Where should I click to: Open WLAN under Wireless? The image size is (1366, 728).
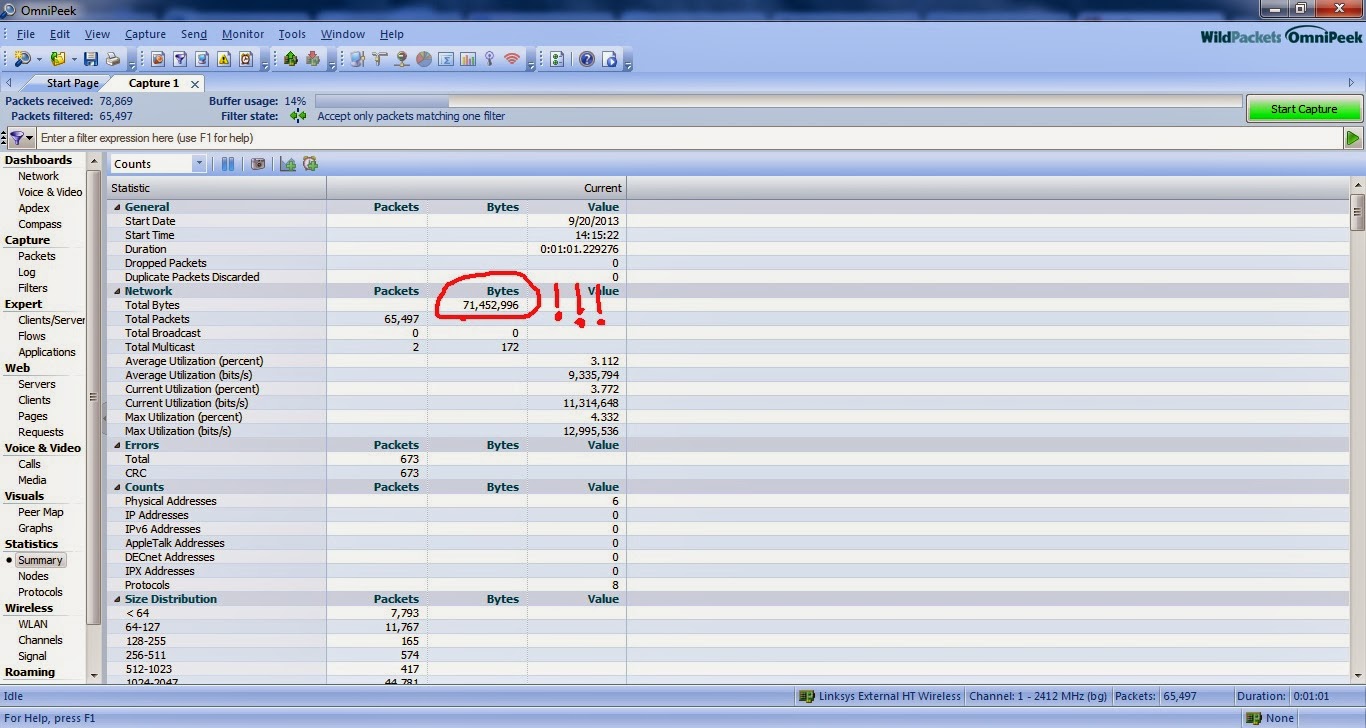[32, 624]
